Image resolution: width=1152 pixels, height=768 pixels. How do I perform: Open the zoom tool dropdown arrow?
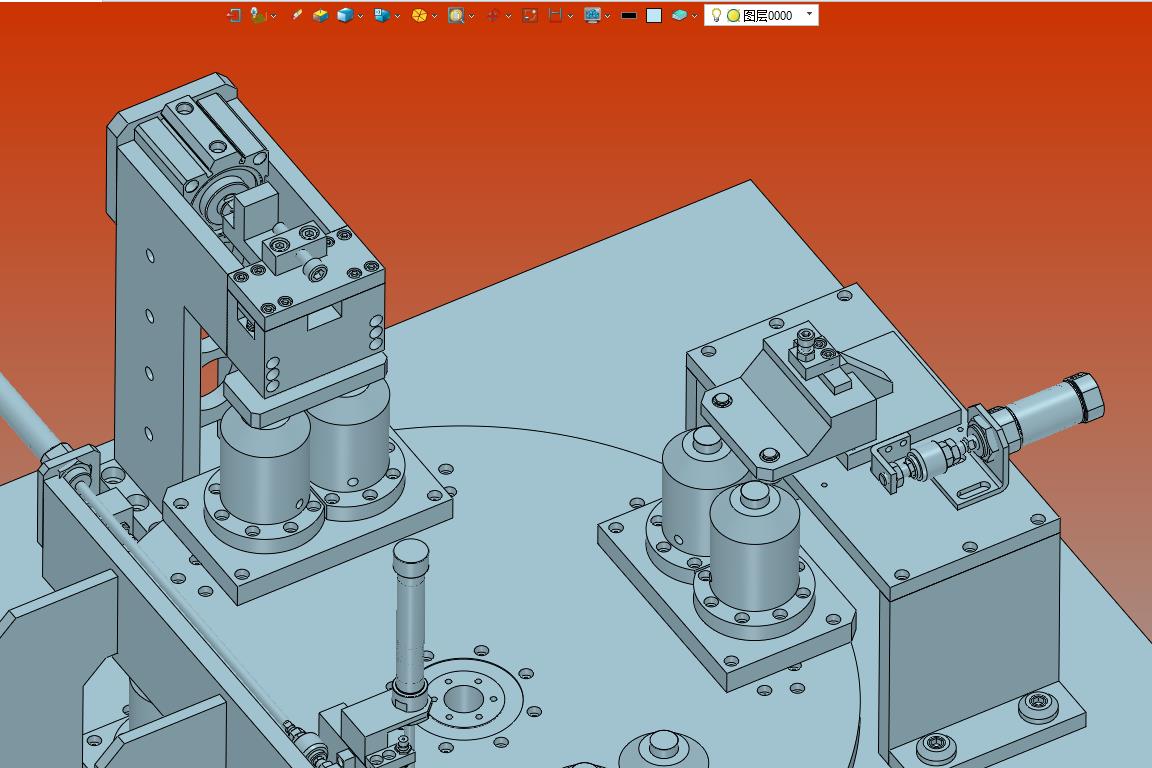[471, 15]
